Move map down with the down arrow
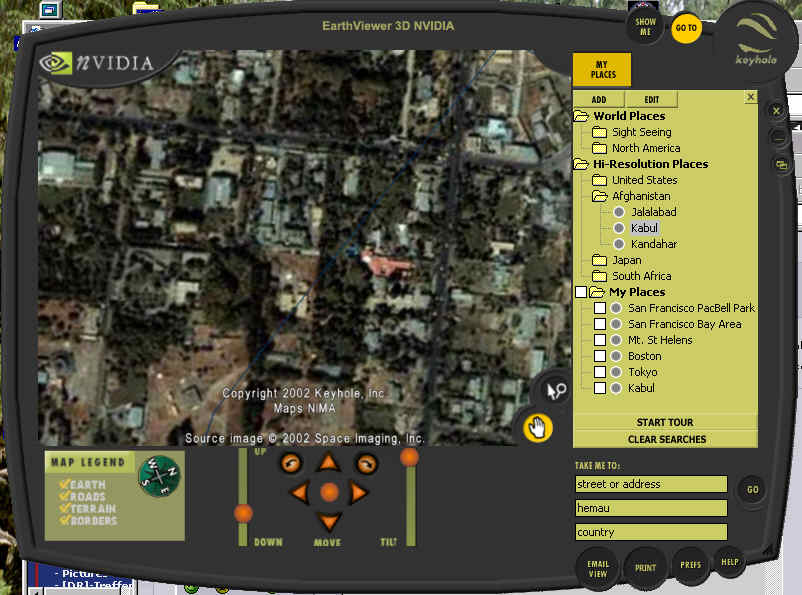Screen dimensions: 802x595 [329, 522]
